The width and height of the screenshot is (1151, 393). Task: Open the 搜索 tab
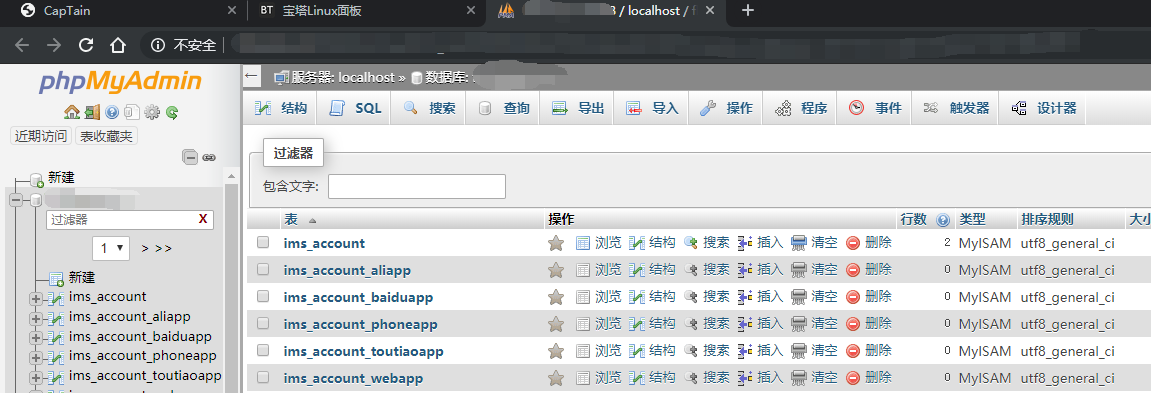coord(429,109)
